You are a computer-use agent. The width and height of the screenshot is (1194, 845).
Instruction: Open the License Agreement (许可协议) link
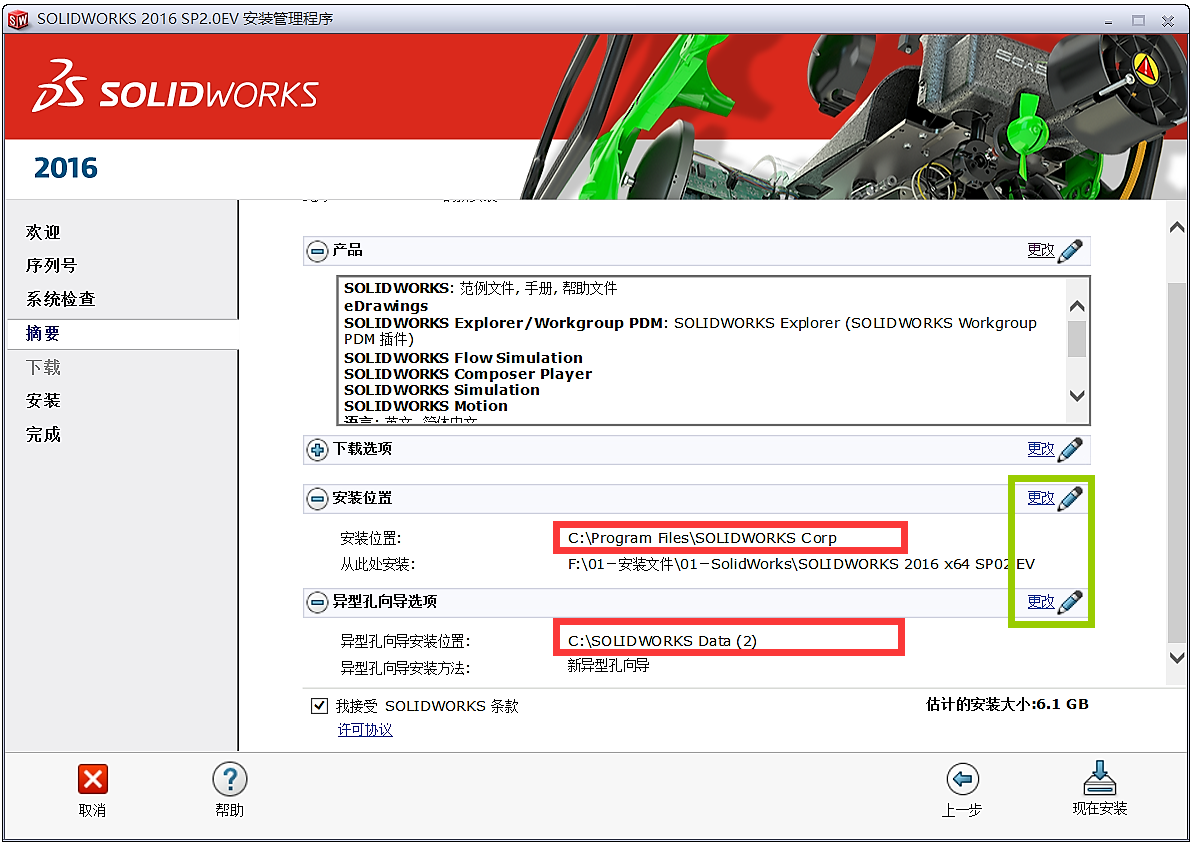365,730
